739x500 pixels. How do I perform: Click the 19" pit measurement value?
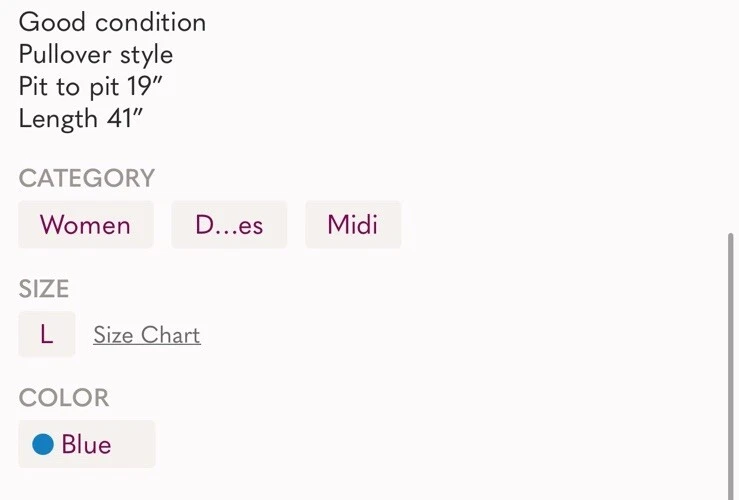point(145,86)
